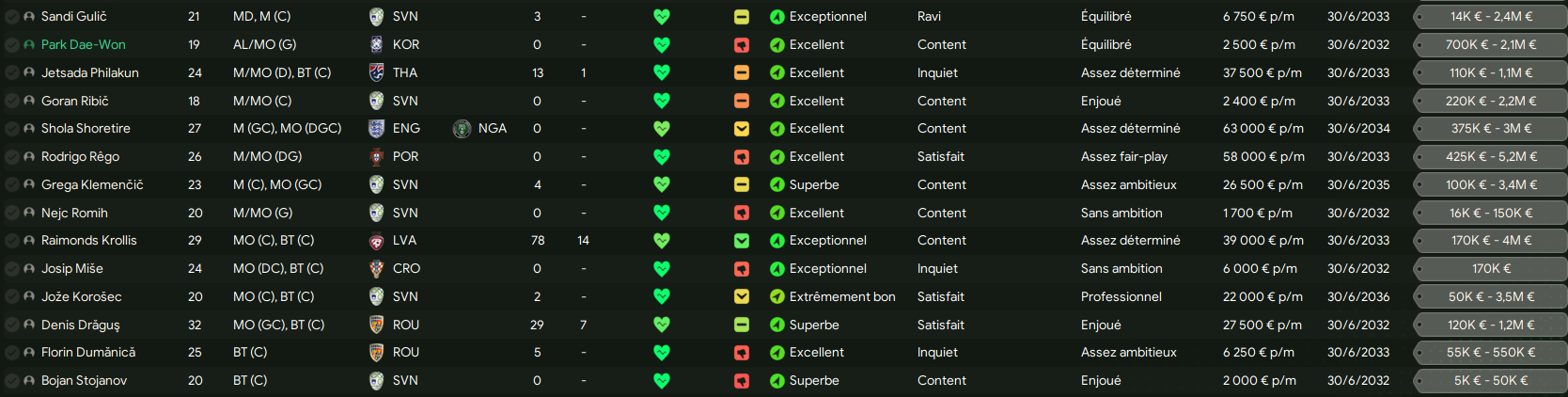
Task: Open Park Dae-Won's player profile
Action: (x=84, y=45)
